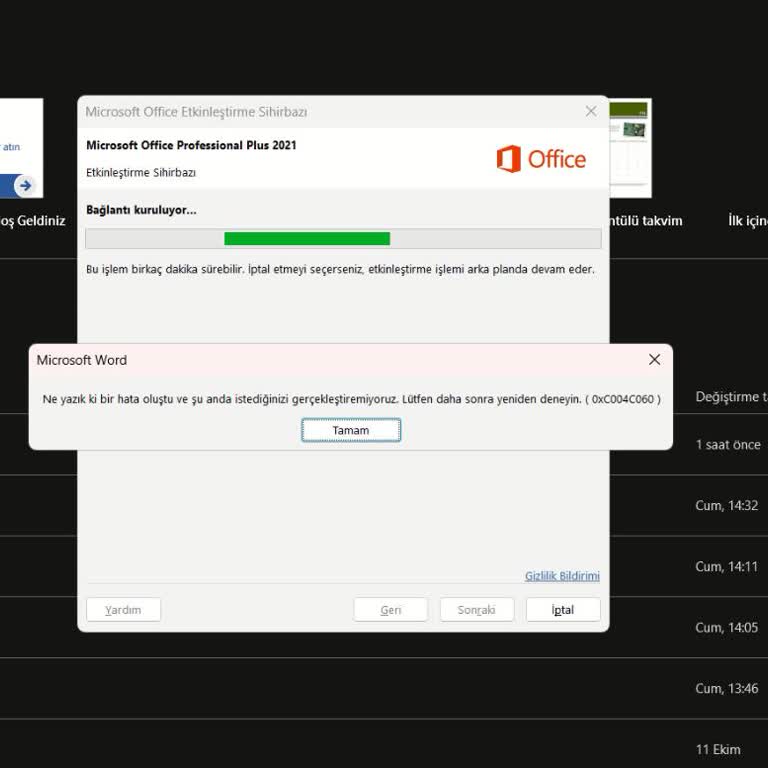The height and width of the screenshot is (768, 768).
Task: Select the recent file dated 'Cum, 13:46'
Action: click(x=726, y=688)
